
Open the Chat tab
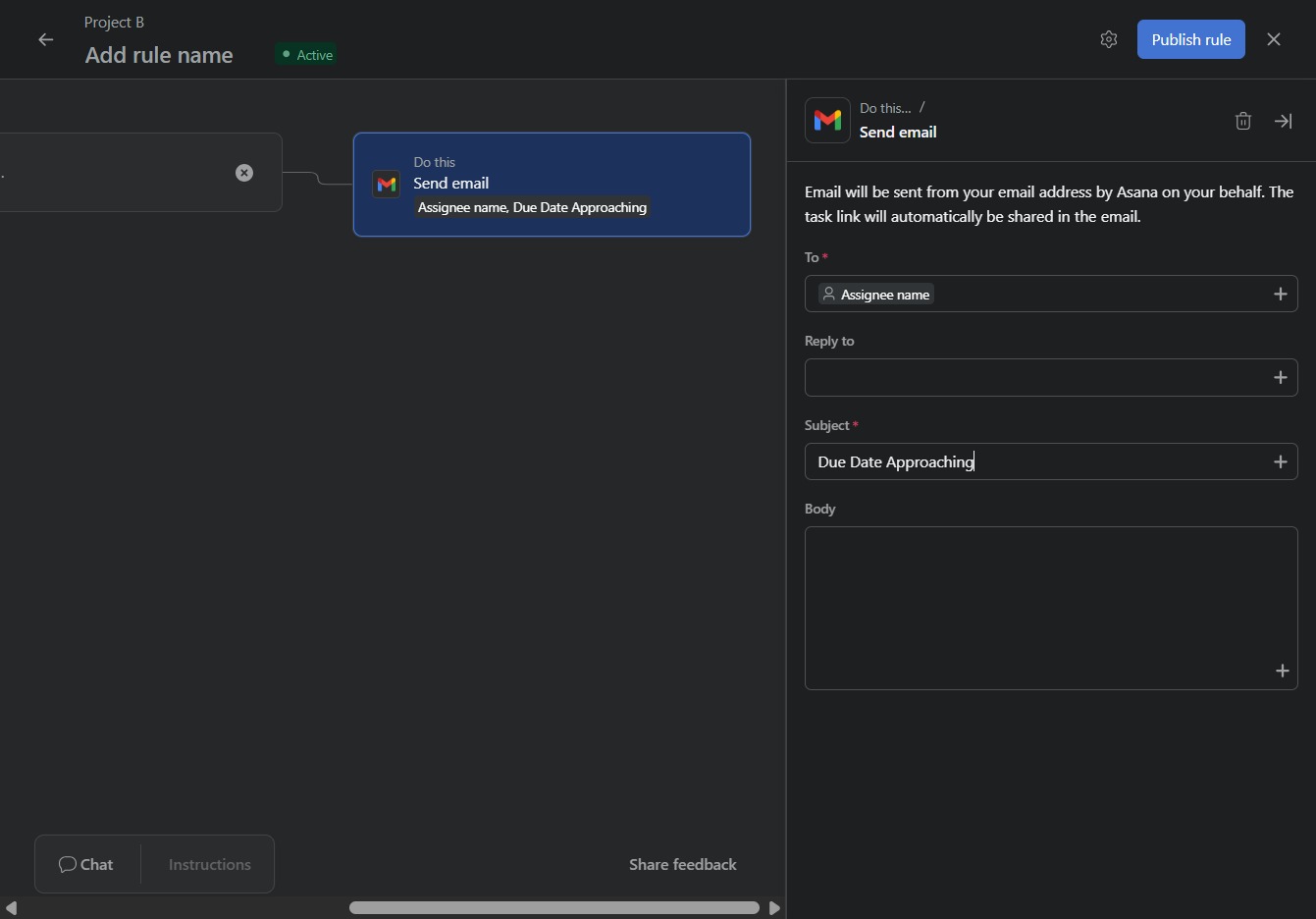[86, 864]
